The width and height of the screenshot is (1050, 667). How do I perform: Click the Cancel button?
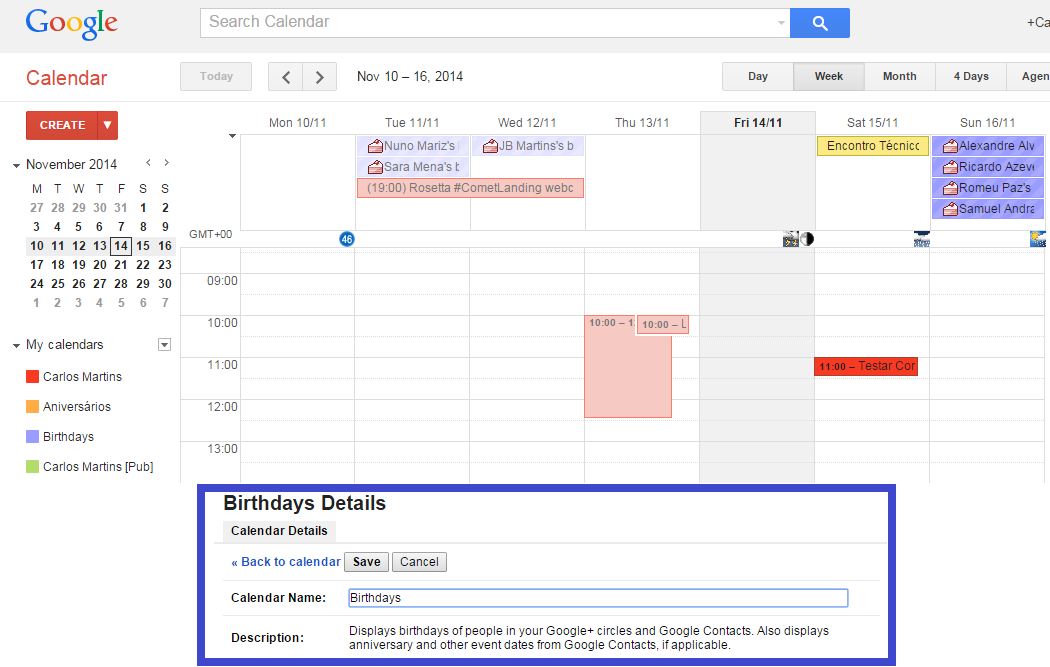coord(419,562)
